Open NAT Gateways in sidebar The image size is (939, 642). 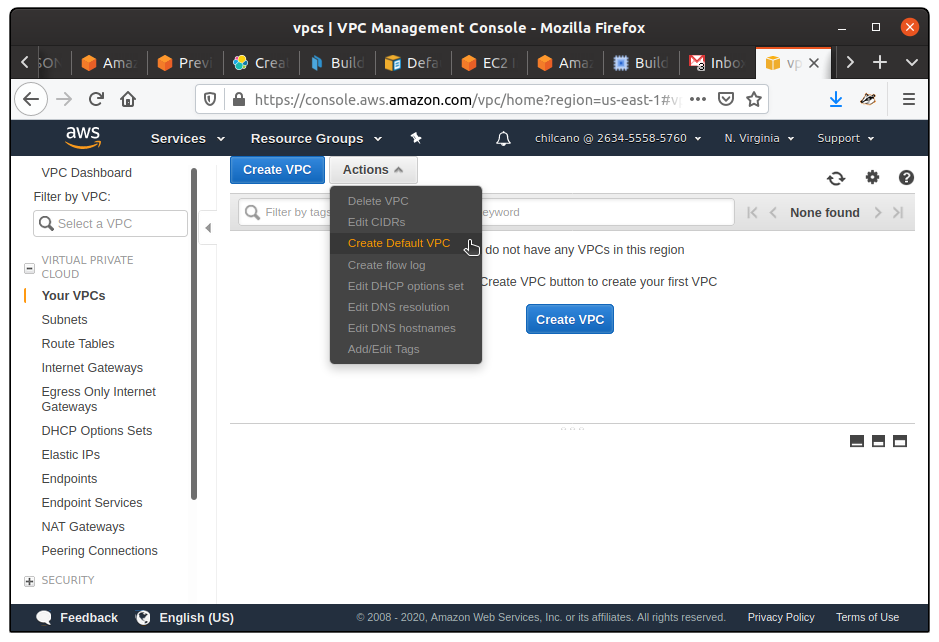83,527
